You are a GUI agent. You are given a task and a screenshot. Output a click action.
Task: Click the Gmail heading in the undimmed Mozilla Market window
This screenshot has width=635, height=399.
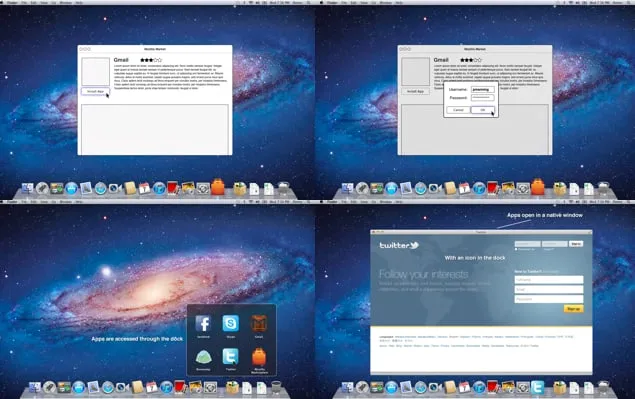[121, 60]
